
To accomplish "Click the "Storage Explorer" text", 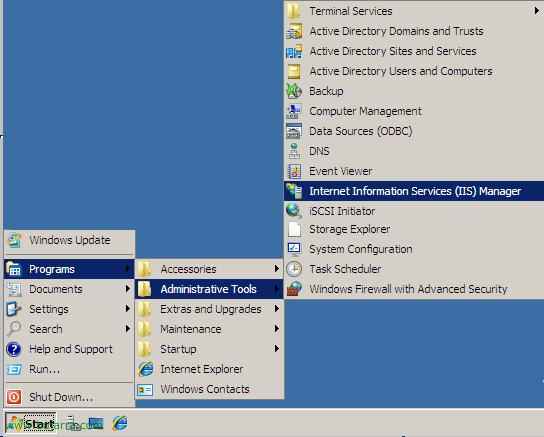I will 350,230.
